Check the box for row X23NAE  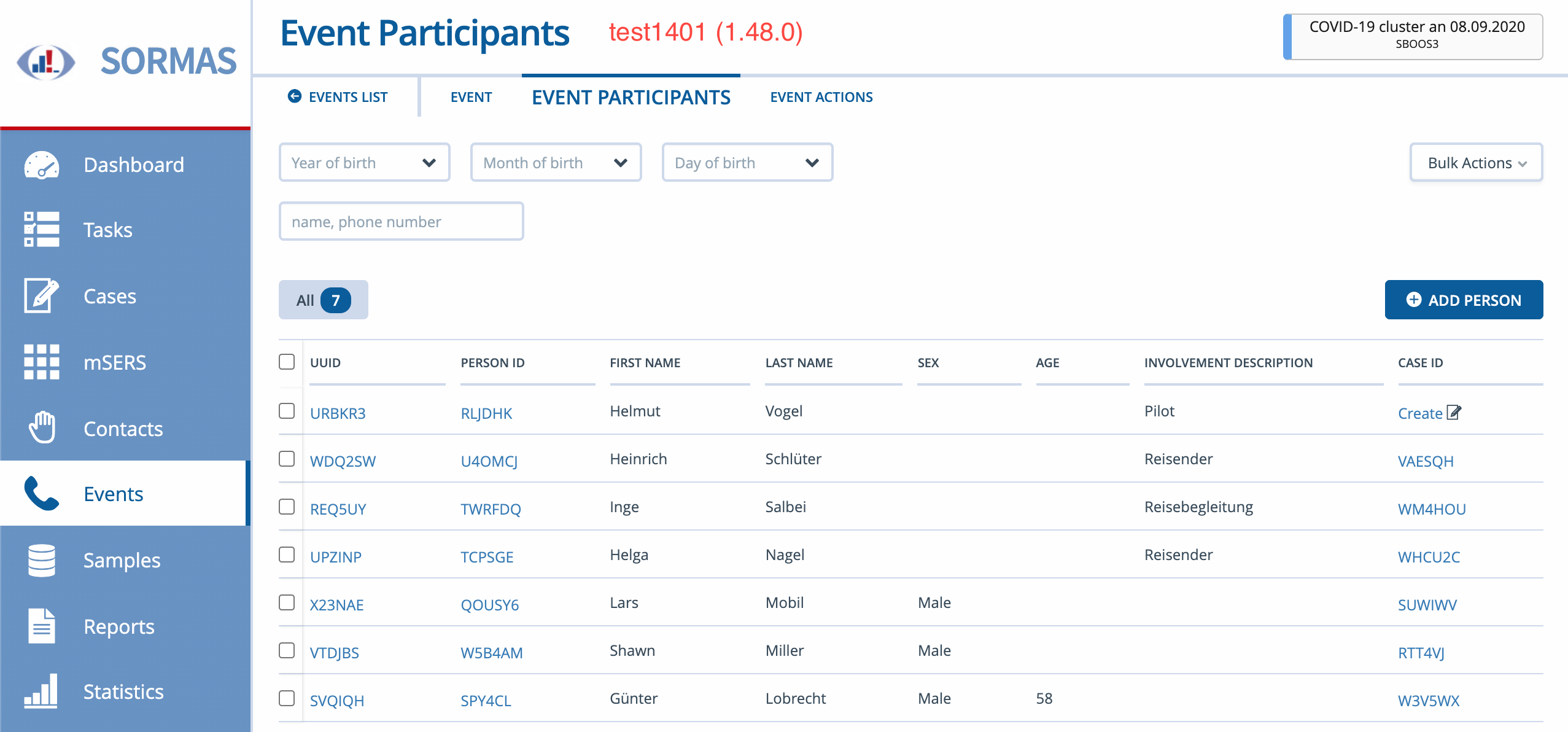[x=287, y=602]
